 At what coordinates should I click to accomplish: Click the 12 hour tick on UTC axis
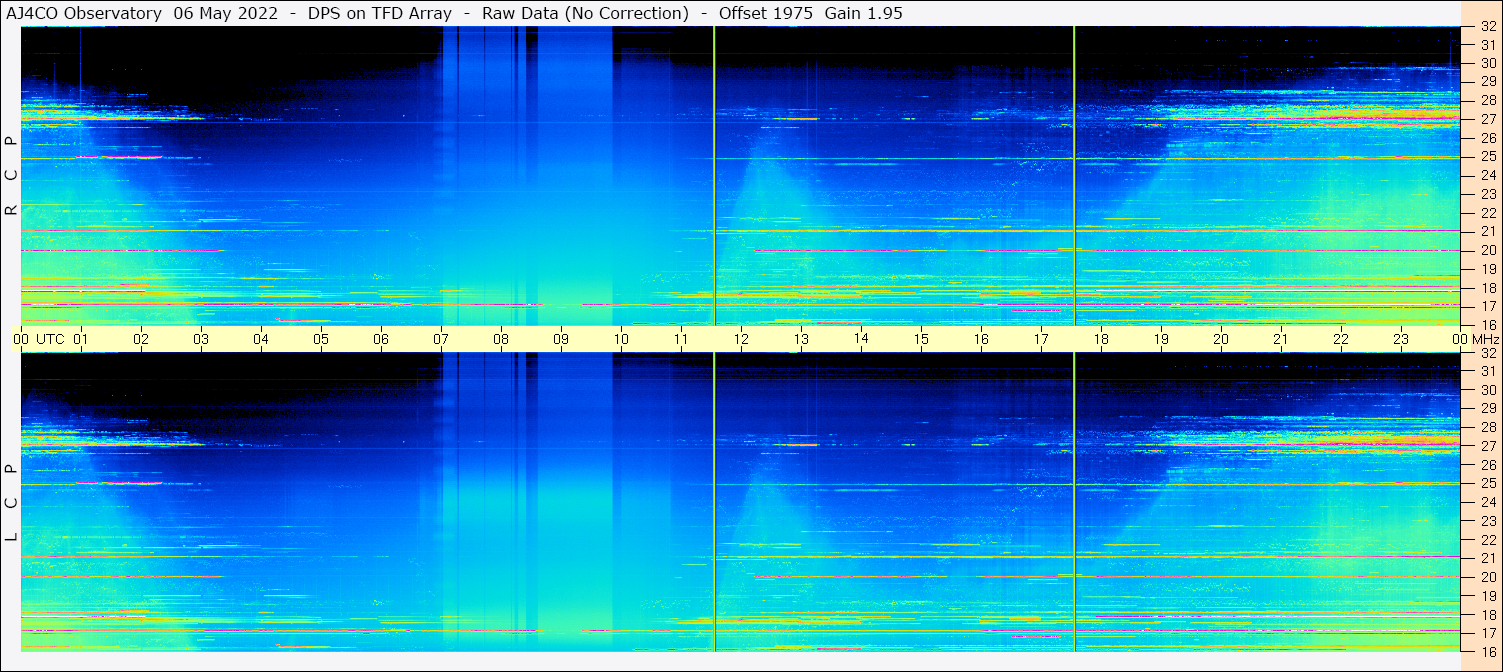741,339
